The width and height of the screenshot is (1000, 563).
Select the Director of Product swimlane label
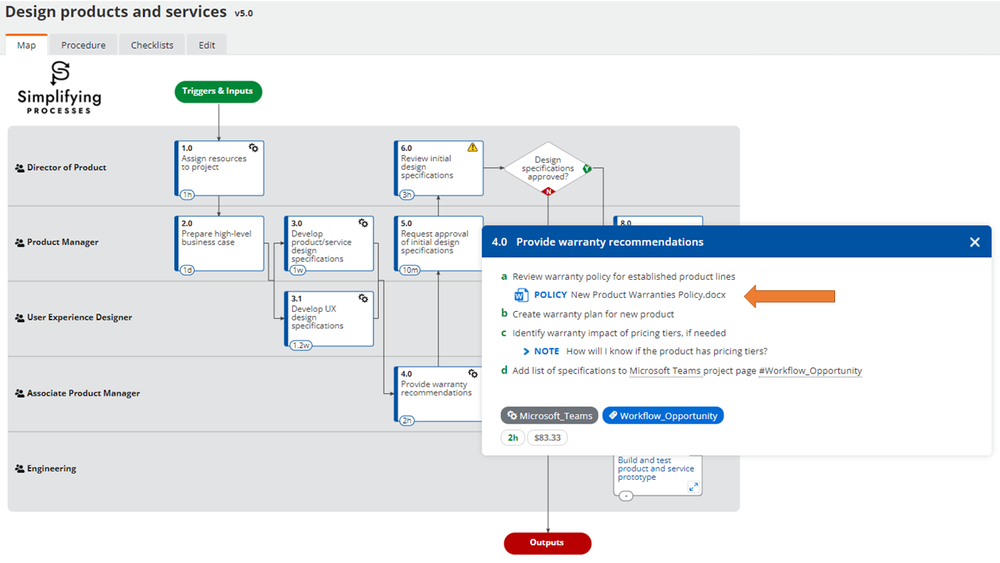[66, 168]
